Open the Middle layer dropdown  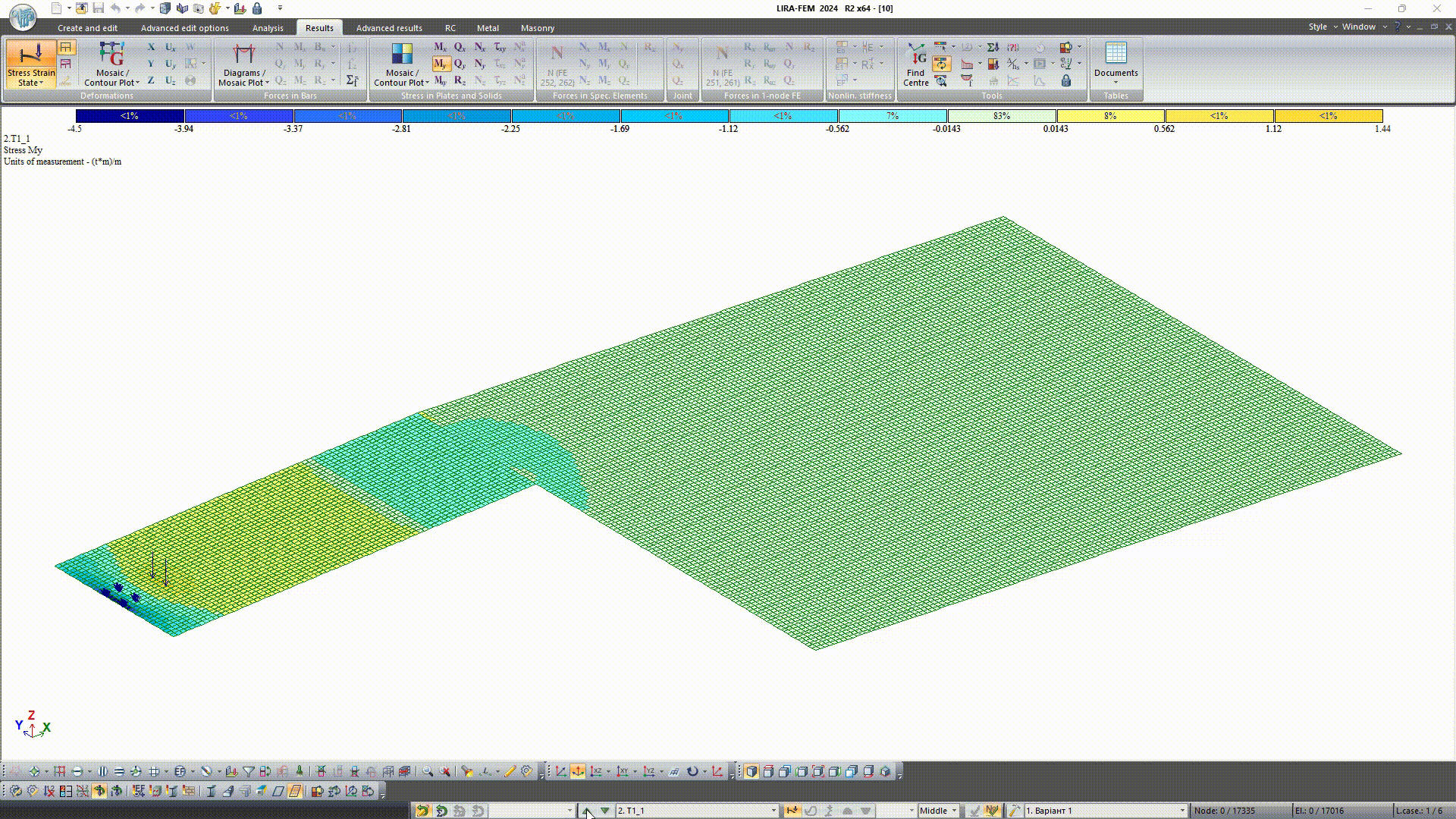pyautogui.click(x=953, y=811)
